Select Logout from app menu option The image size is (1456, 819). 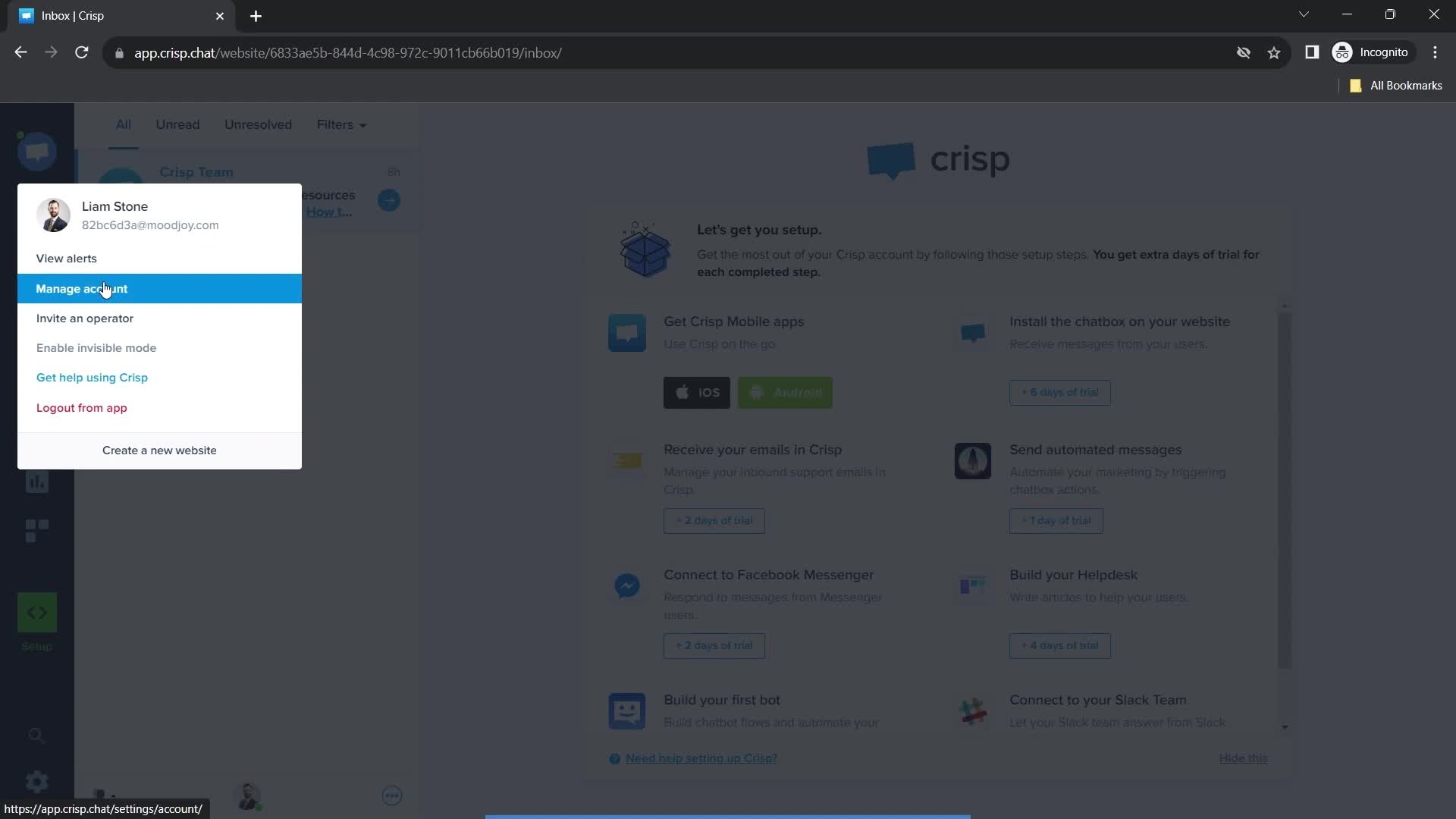click(81, 408)
